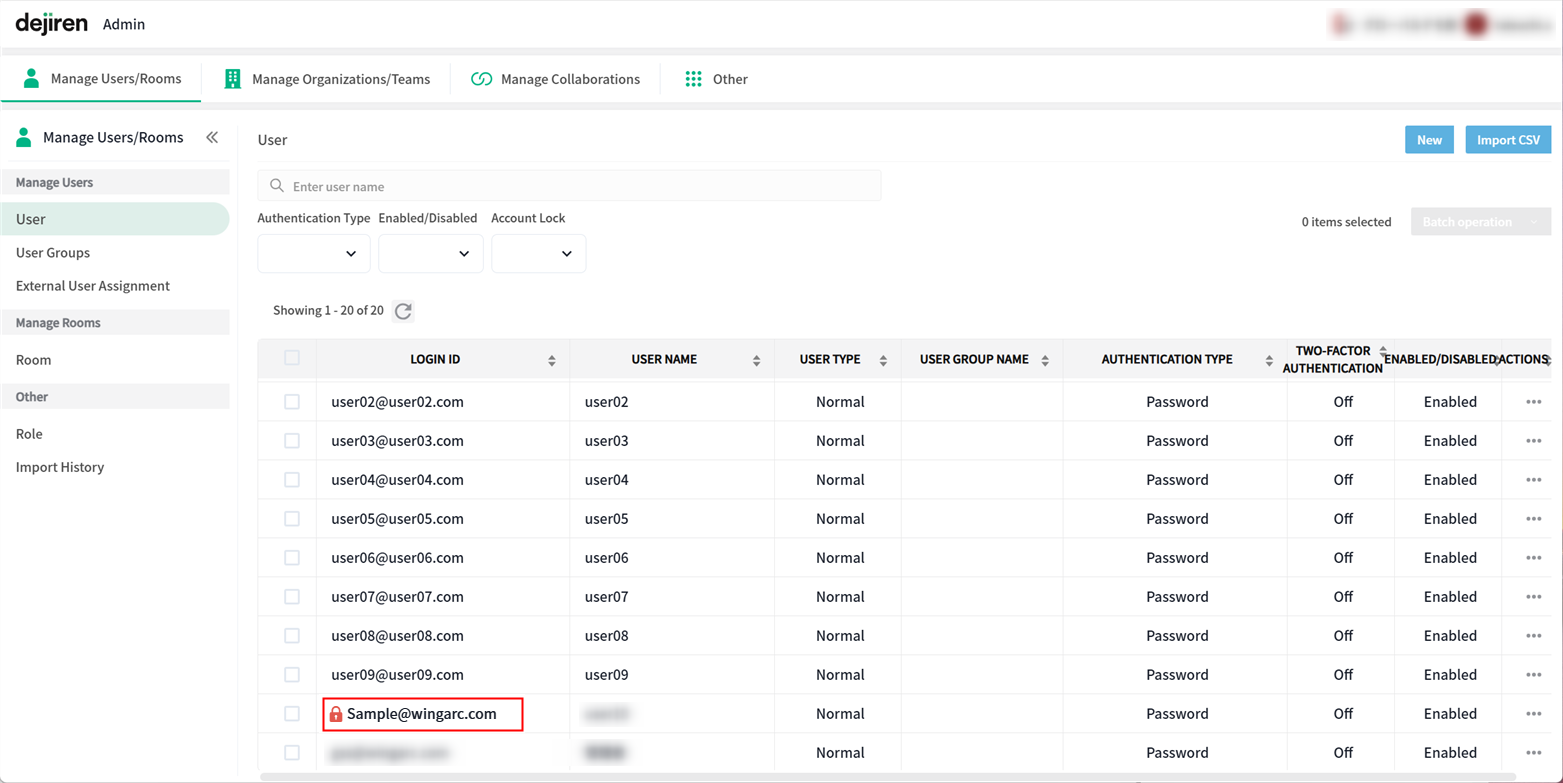
Task: Click the refresh icon beside Showing 1 - 20
Action: tap(403, 311)
